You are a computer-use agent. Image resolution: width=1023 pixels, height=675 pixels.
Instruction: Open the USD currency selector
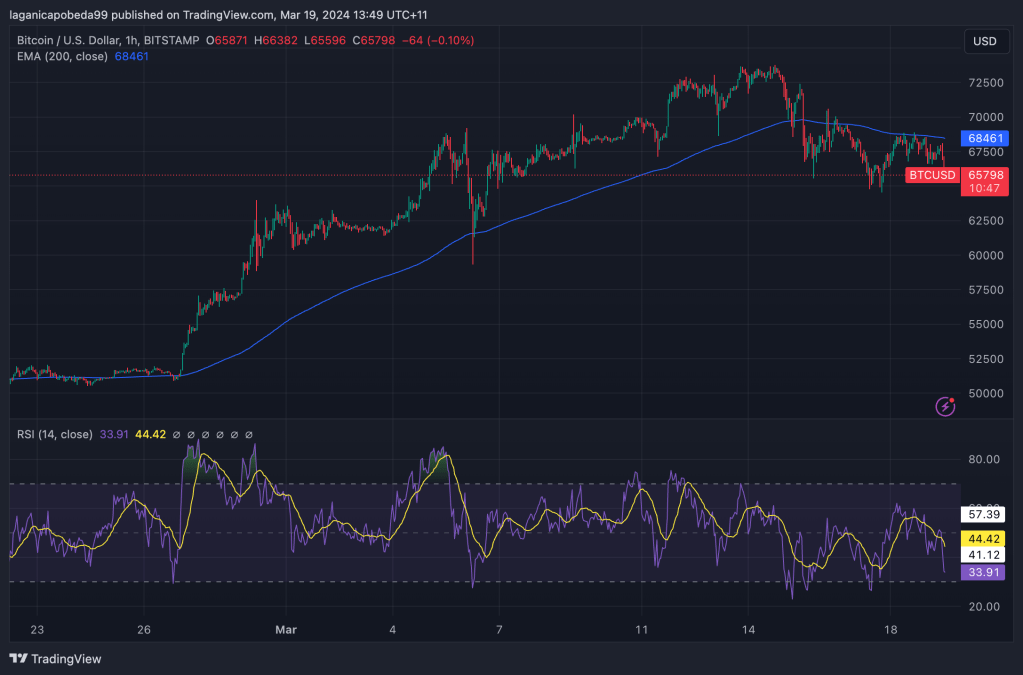(984, 41)
